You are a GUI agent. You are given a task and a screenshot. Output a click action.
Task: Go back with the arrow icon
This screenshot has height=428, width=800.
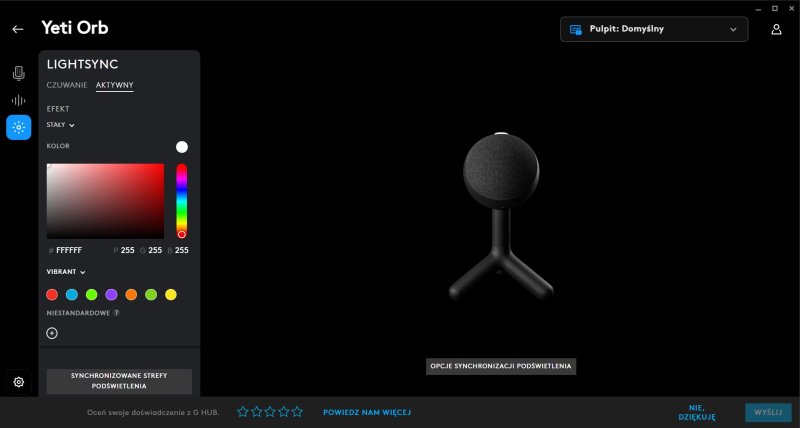coord(18,29)
